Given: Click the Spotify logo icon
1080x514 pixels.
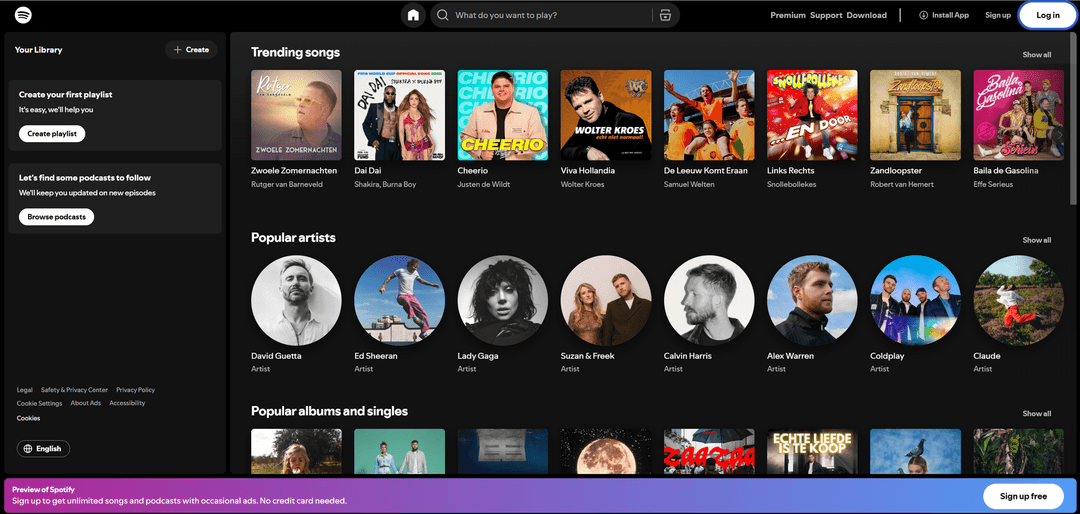Looking at the screenshot, I should pos(23,14).
